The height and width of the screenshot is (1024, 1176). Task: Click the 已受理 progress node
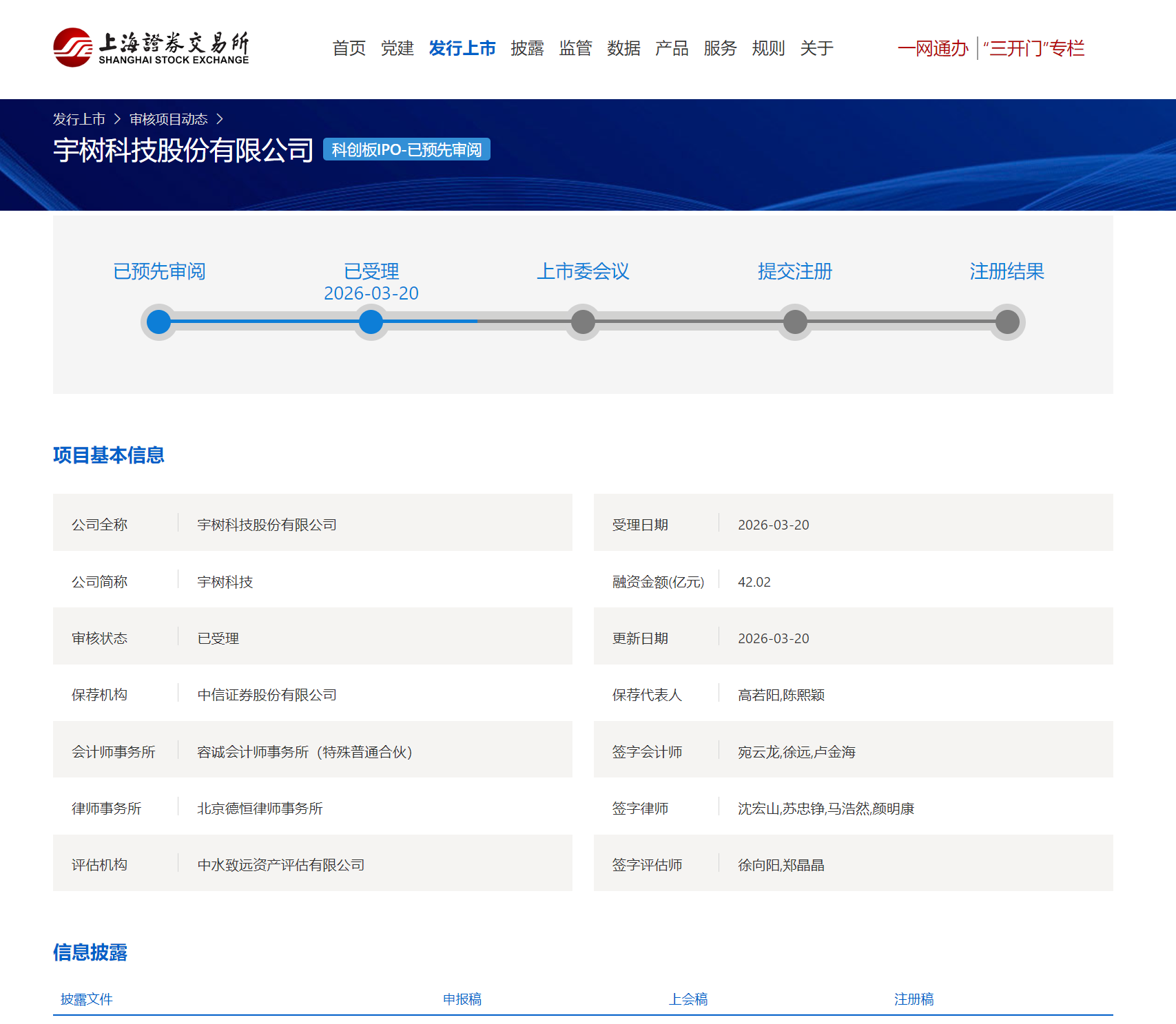[371, 322]
